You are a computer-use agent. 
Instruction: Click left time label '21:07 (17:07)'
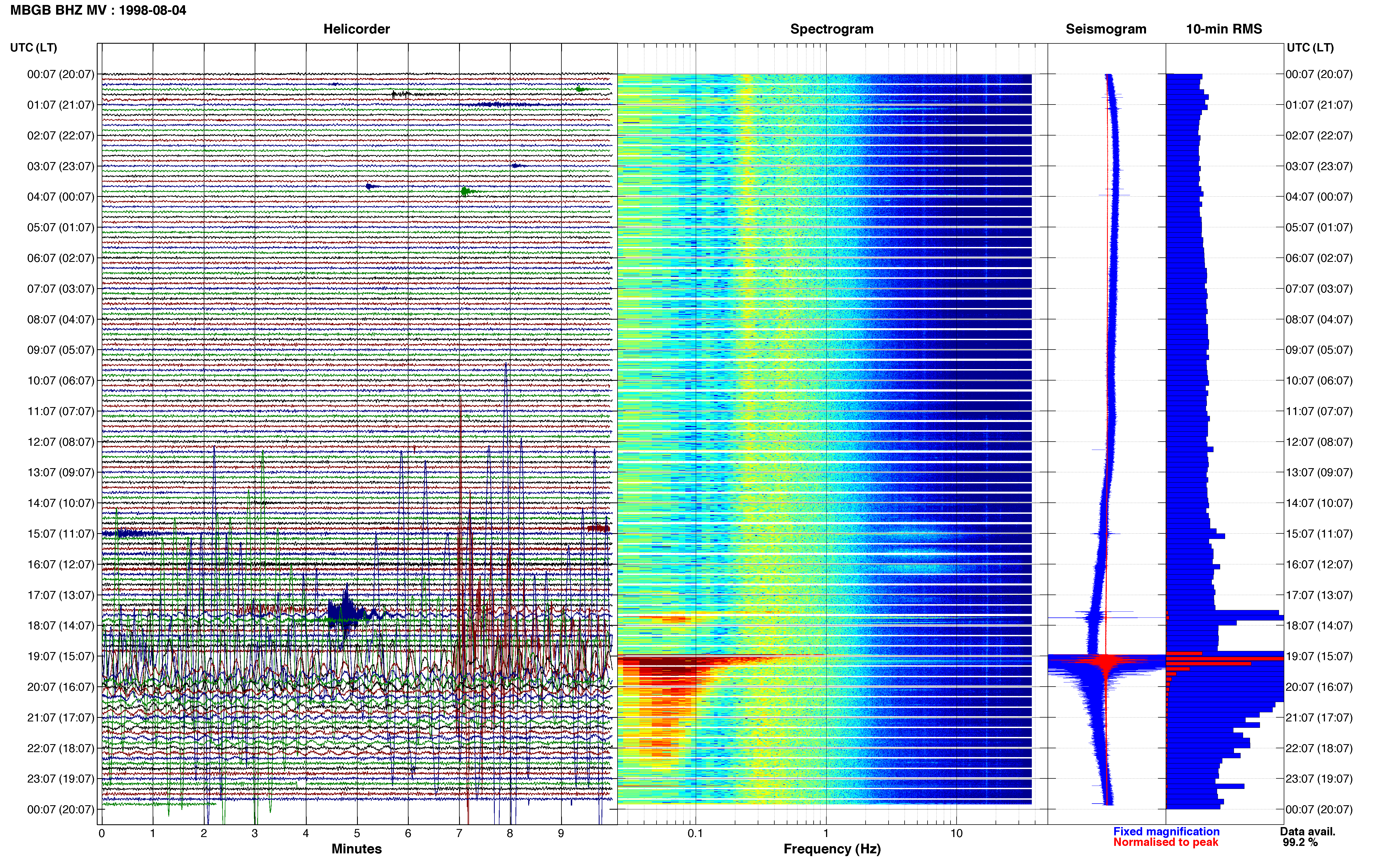coord(61,718)
